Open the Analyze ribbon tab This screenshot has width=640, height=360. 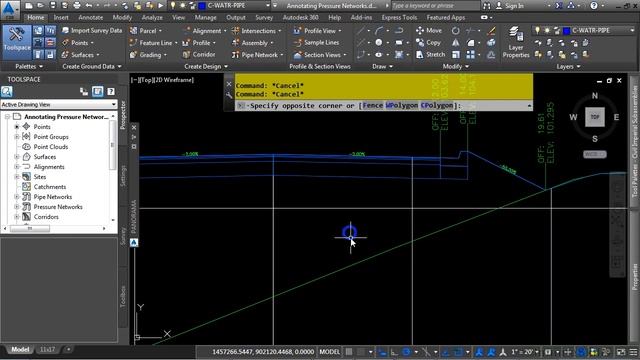coord(152,18)
